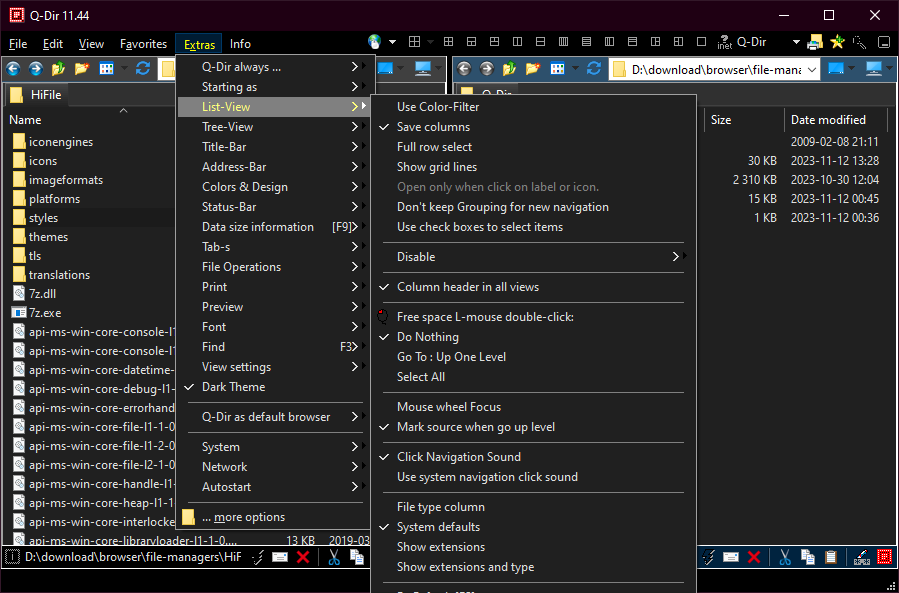Click the printer icon in main toolbar
This screenshot has width=899, height=593.
point(815,43)
